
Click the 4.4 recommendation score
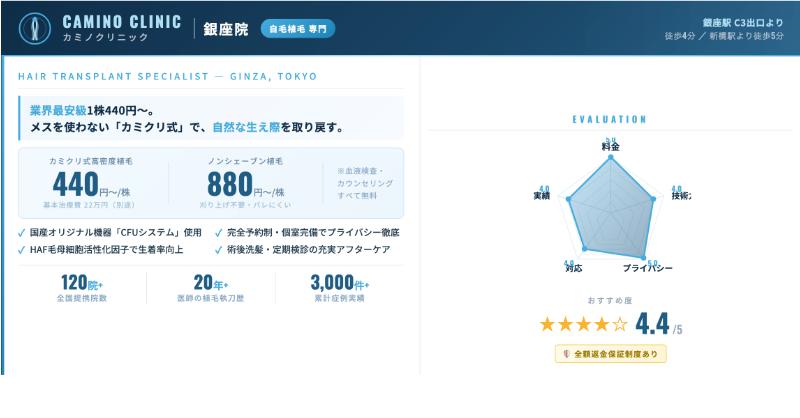point(653,323)
